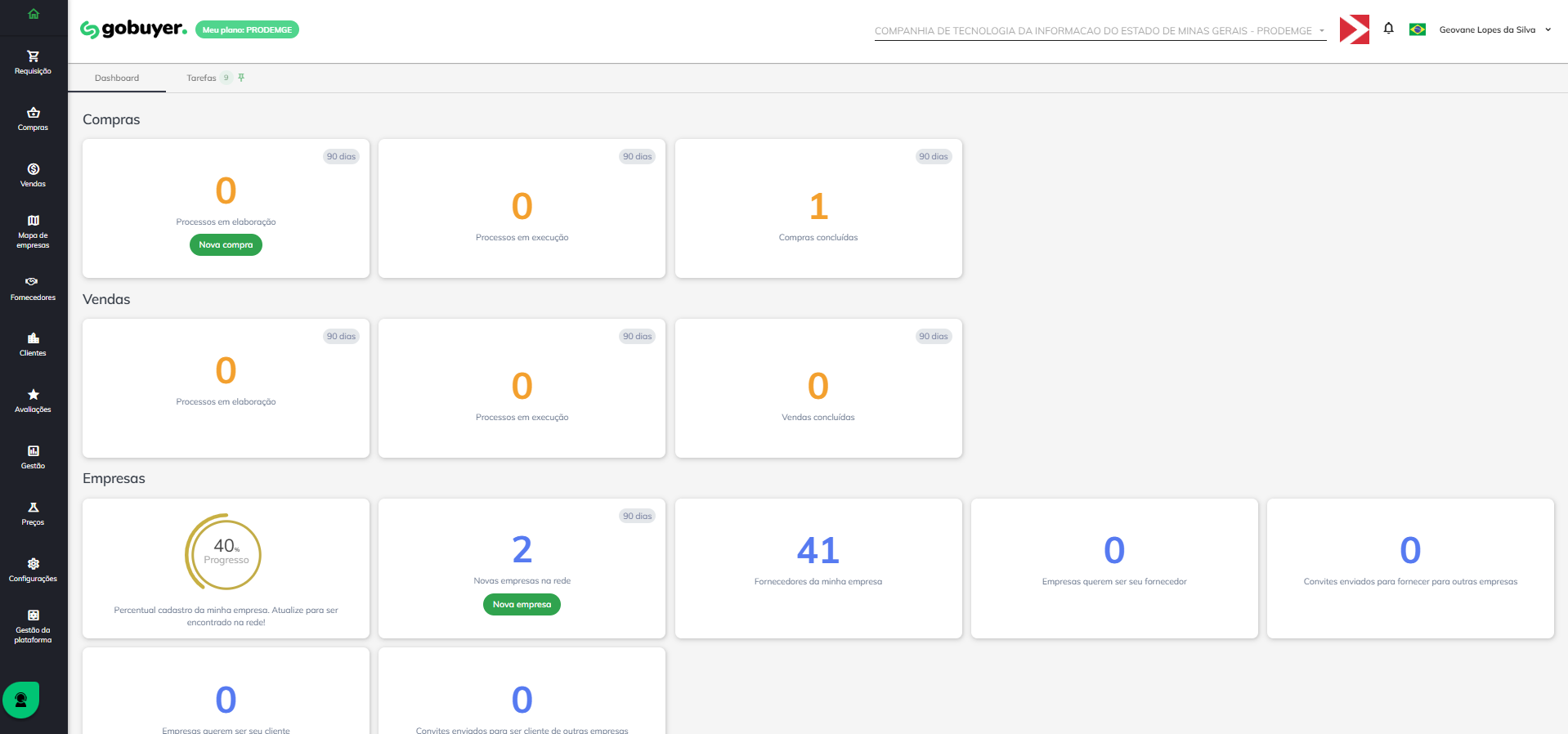This screenshot has height=734, width=1568.
Task: Switch to the Tarefas tab
Action: coord(202,78)
